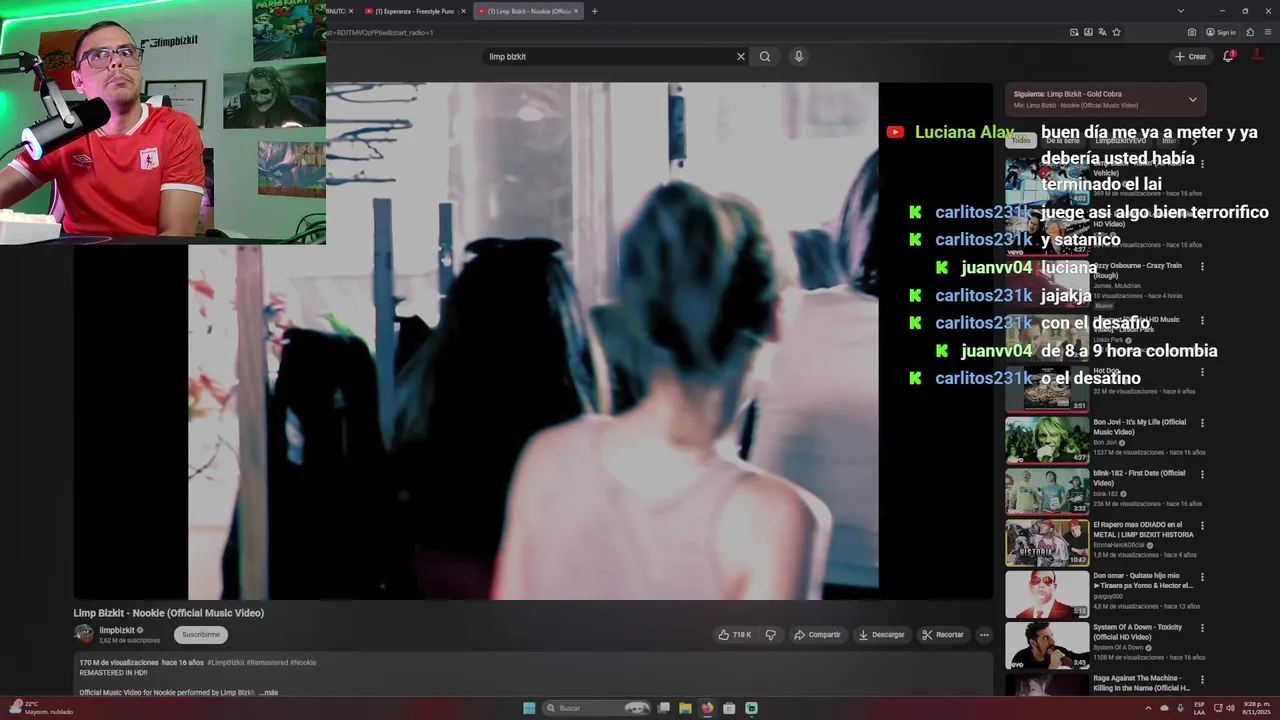Viewport: 1280px width, 720px height.
Task: Open options for 'Rage Against The Machine' video
Action: pos(1202,679)
